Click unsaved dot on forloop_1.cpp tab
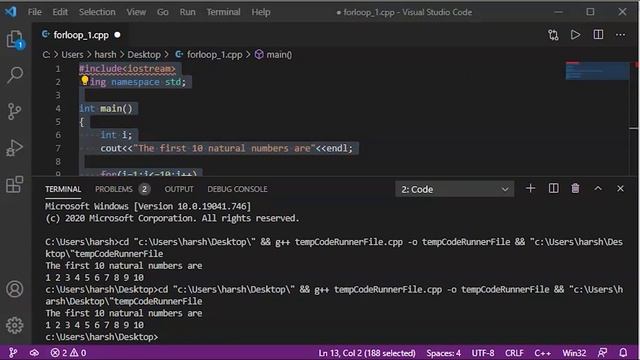Image resolution: width=640 pixels, height=360 pixels. (x=118, y=35)
